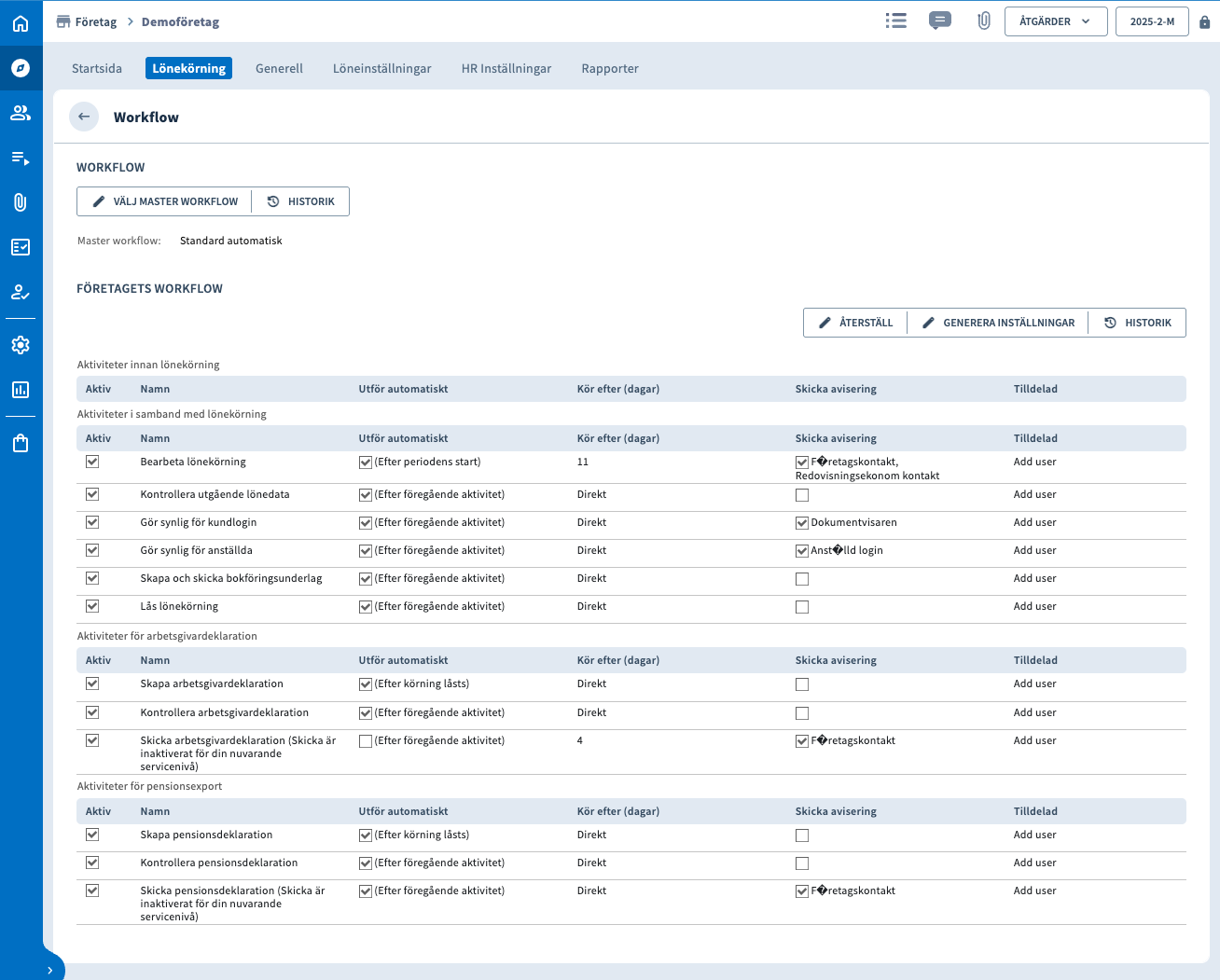Image resolution: width=1220 pixels, height=980 pixels.
Task: Open the people icon in sidebar
Action: click(21, 113)
